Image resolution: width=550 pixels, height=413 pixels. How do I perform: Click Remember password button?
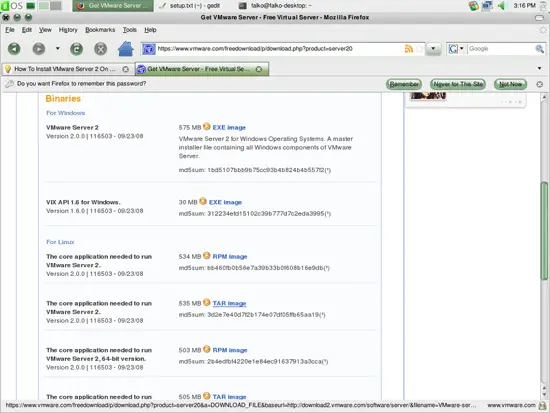click(404, 84)
